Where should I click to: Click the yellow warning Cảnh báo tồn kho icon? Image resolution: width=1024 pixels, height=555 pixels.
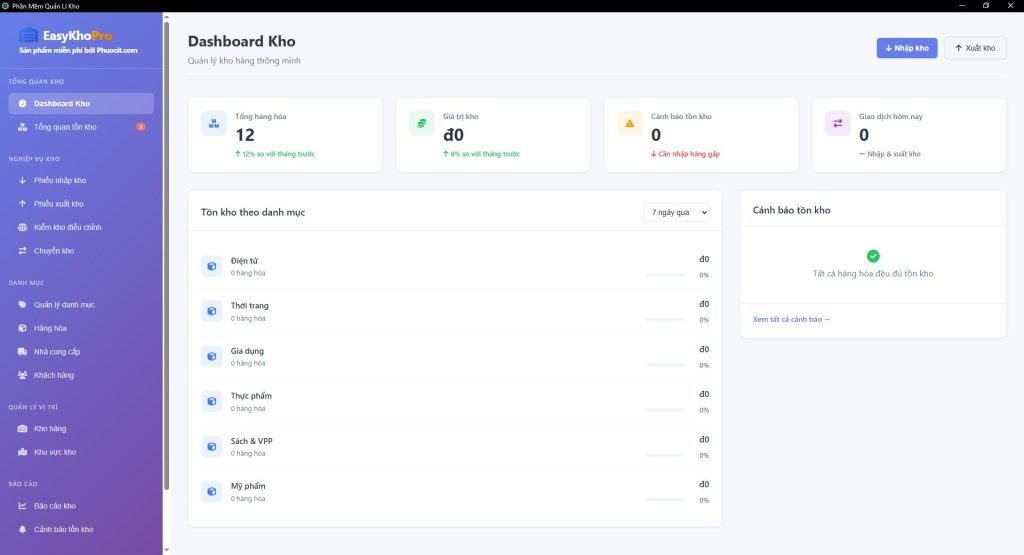(x=629, y=123)
